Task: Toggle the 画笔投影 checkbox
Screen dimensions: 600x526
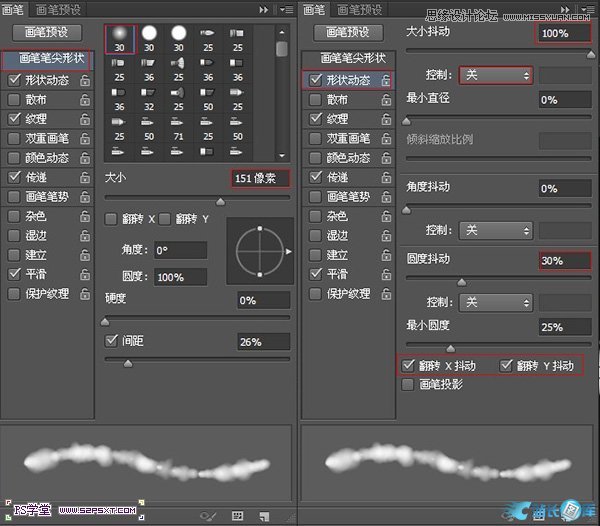Action: (408, 384)
